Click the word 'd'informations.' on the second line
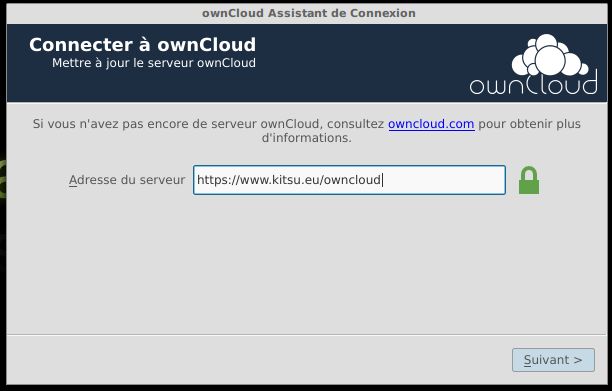 tap(307, 138)
